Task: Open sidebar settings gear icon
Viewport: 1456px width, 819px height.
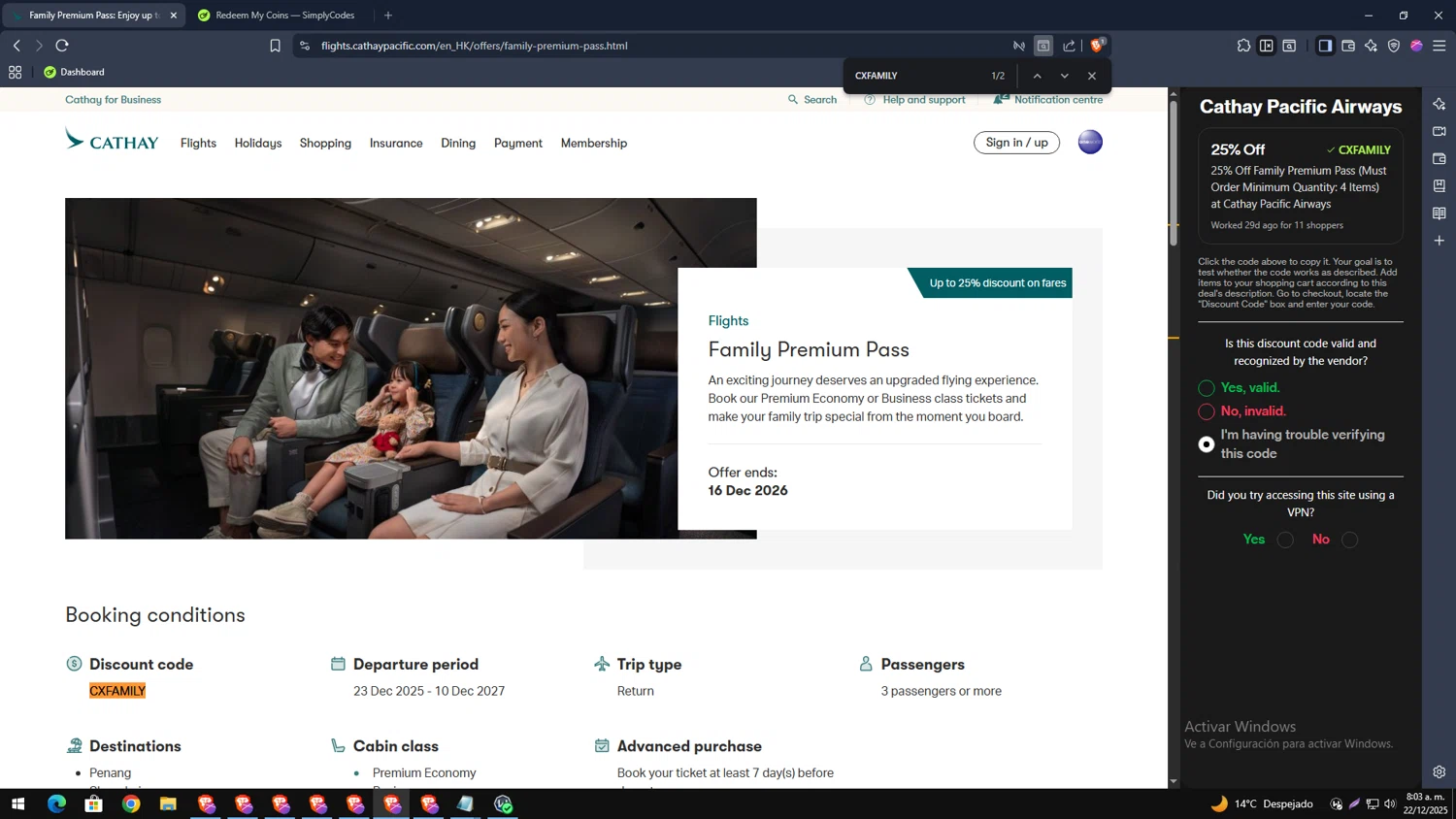Action: (1439, 772)
